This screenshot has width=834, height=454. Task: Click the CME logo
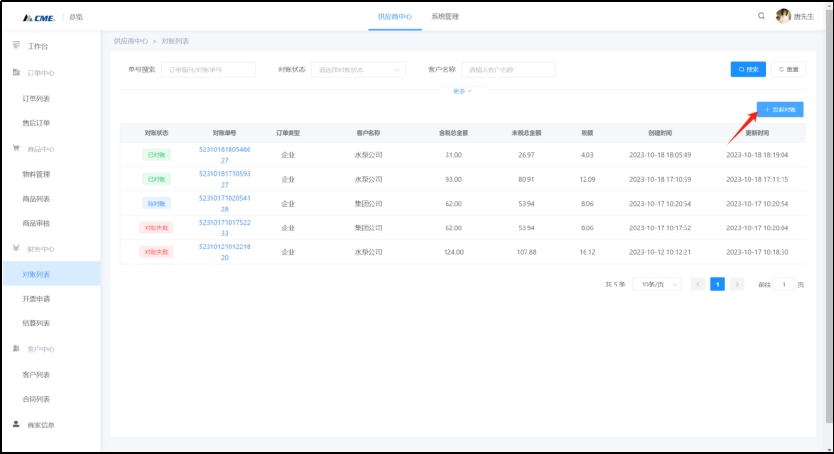click(x=39, y=17)
